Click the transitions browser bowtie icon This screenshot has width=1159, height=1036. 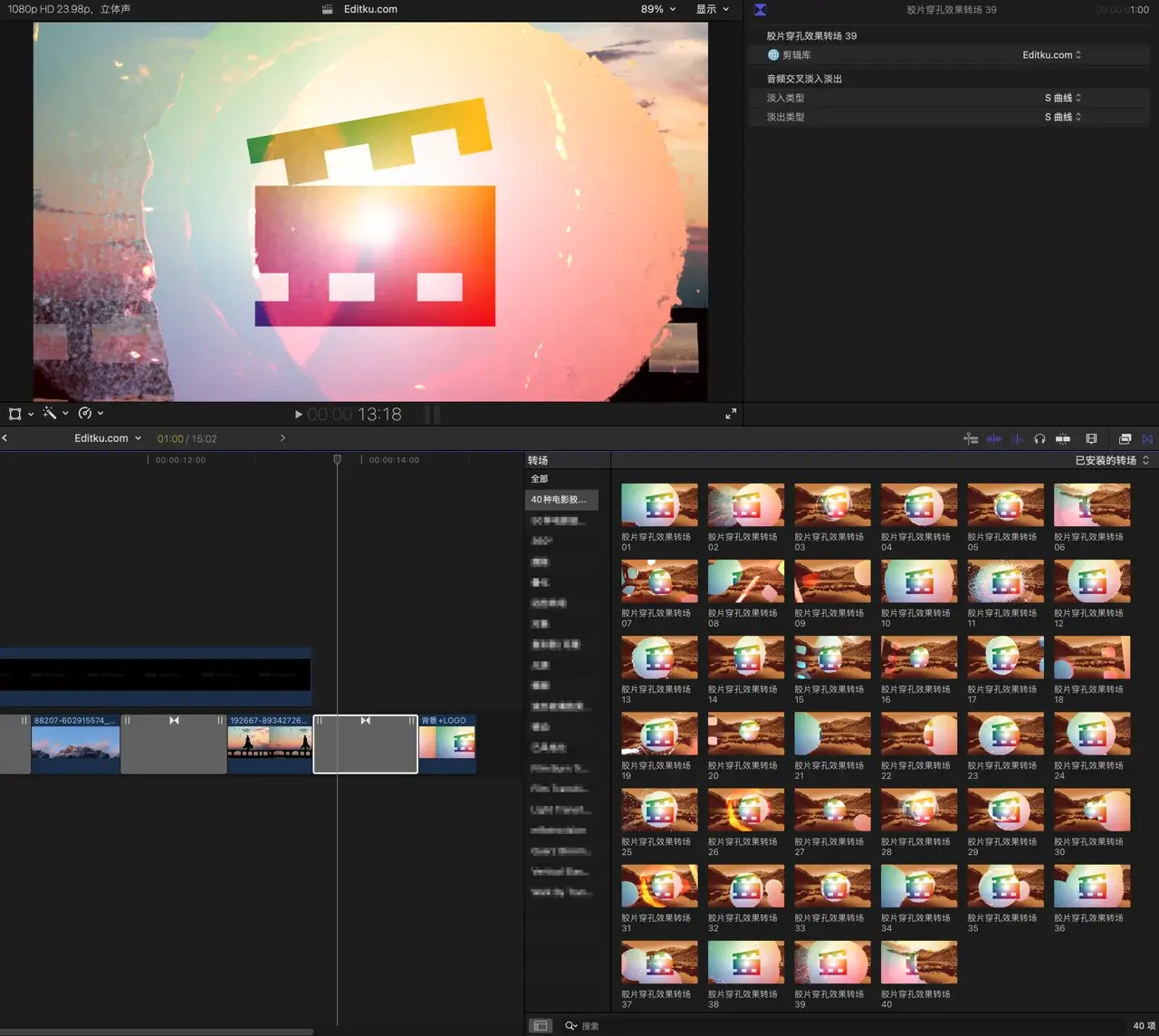[x=1147, y=439]
